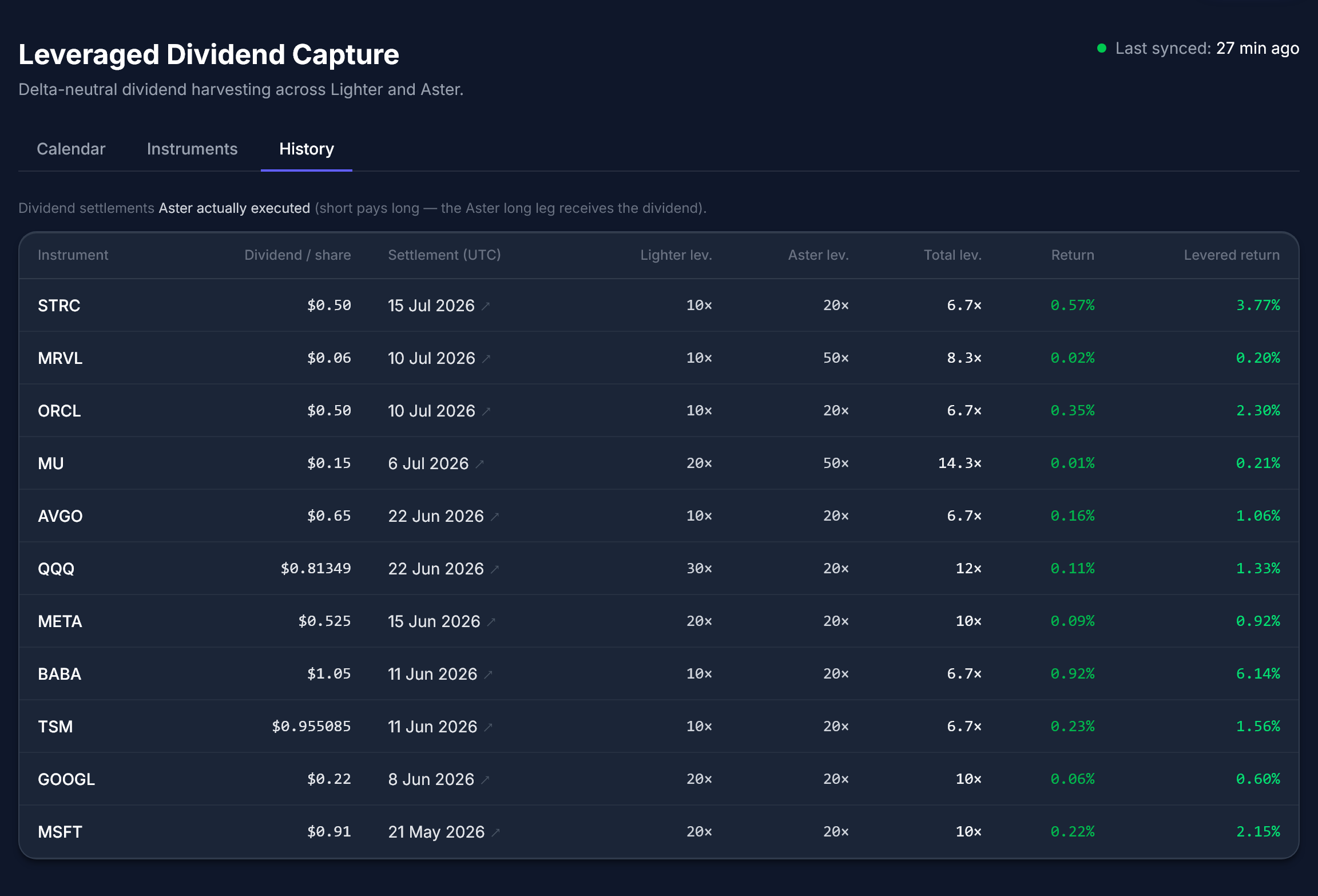Click MU total leverage 14.3×

(x=960, y=463)
